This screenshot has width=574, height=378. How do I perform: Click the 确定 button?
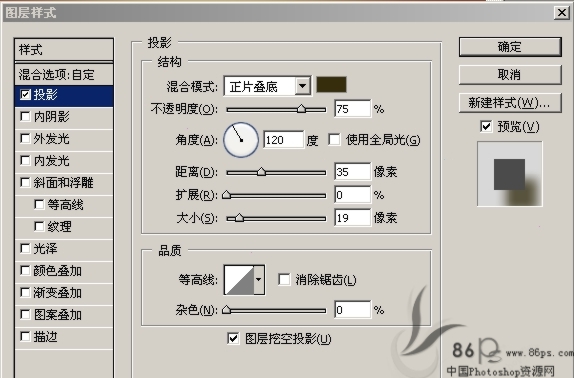(x=510, y=47)
